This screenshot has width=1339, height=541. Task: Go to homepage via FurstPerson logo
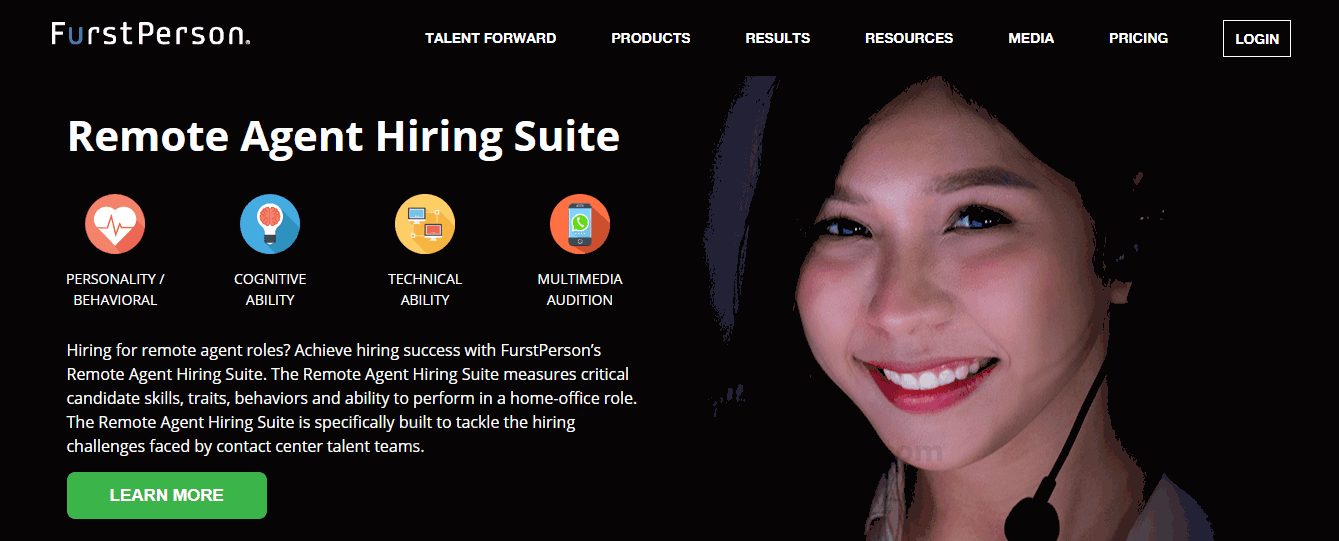pyautogui.click(x=151, y=34)
